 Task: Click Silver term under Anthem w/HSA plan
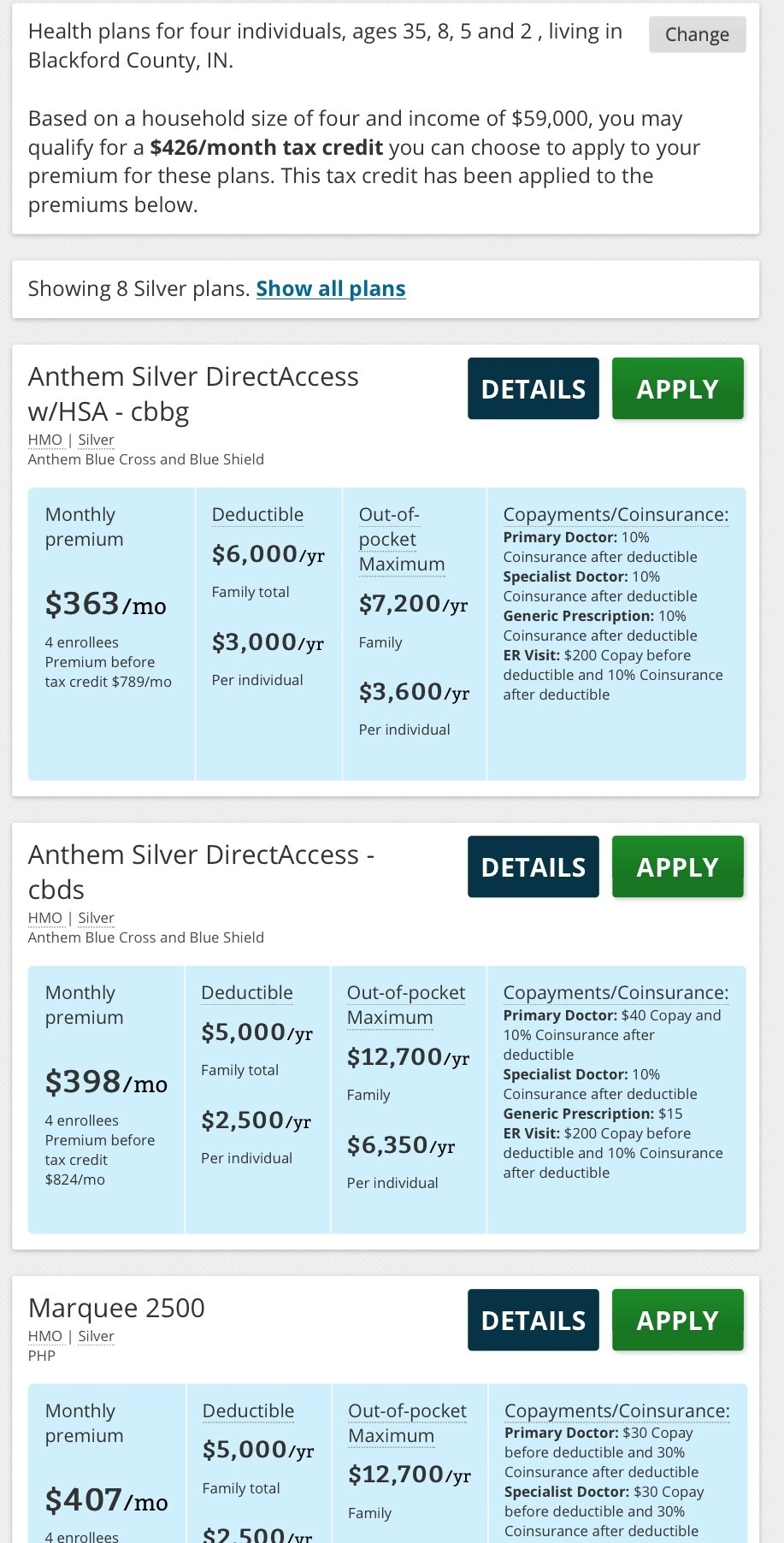click(x=96, y=440)
